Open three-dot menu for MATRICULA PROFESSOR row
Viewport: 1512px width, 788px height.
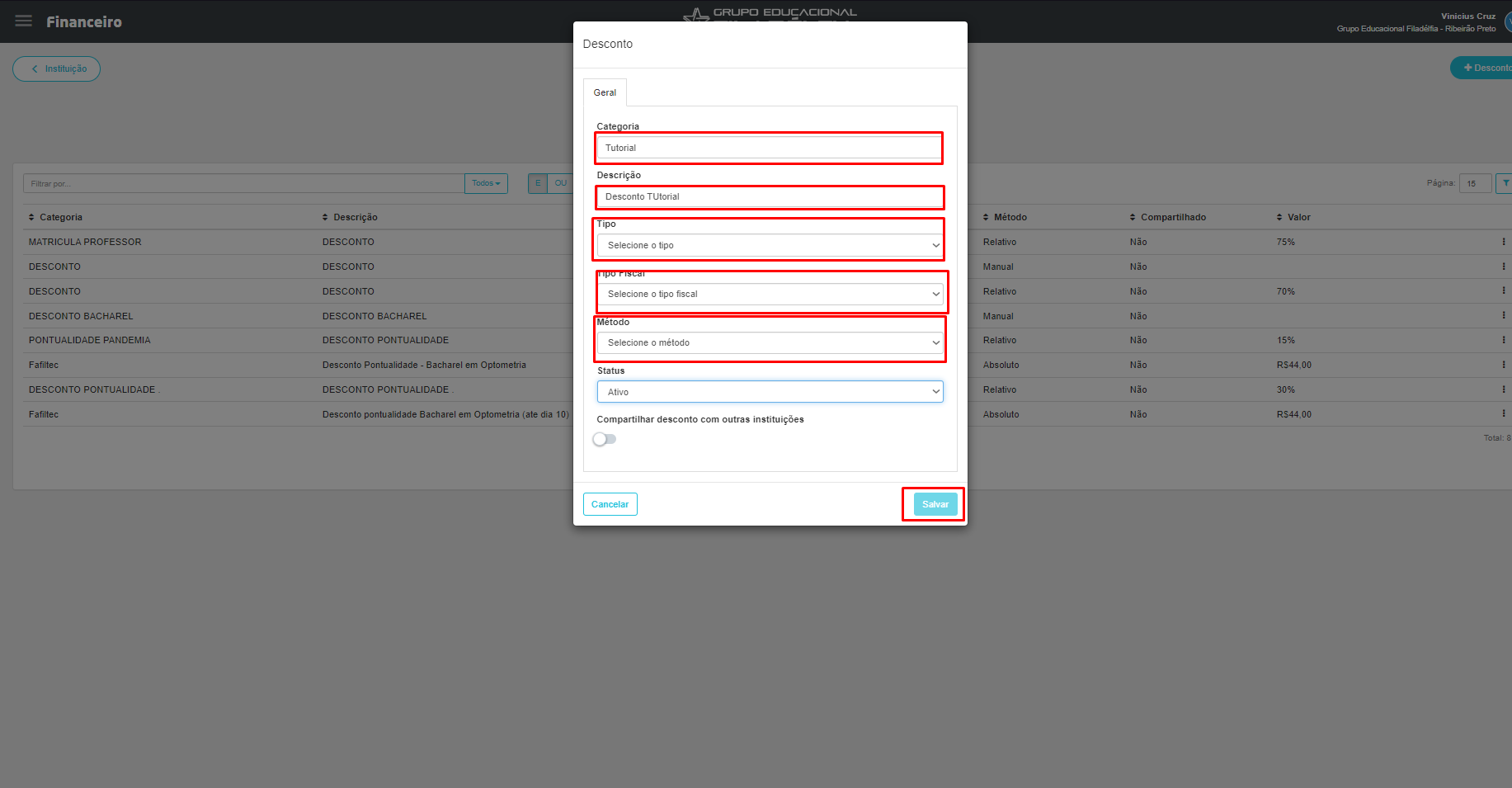point(1503,242)
